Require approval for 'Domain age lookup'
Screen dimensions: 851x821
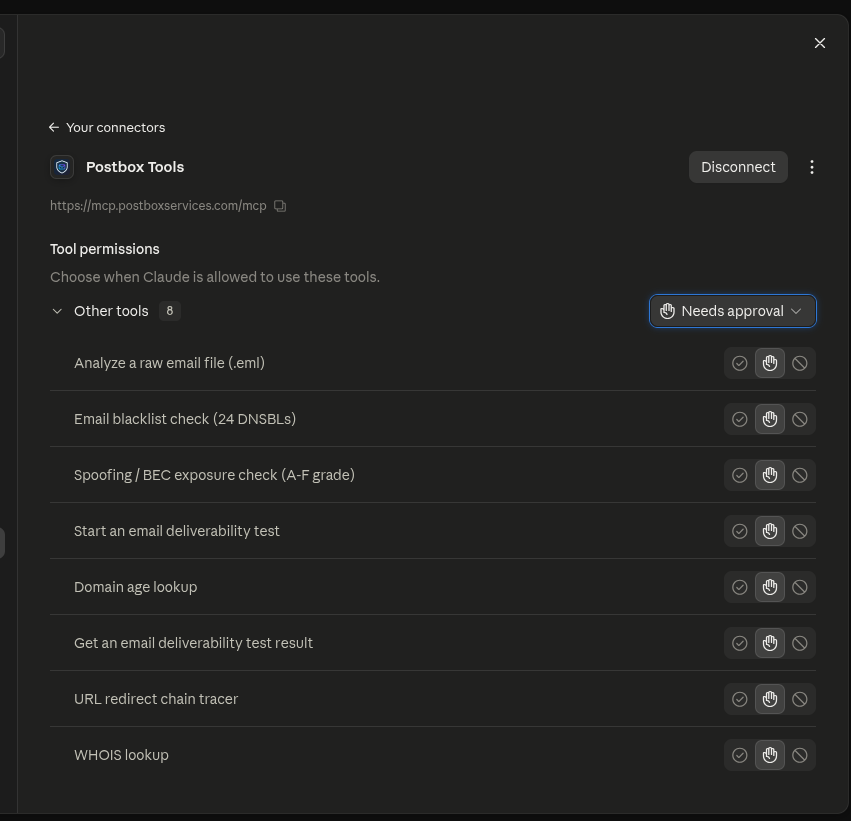coord(770,587)
